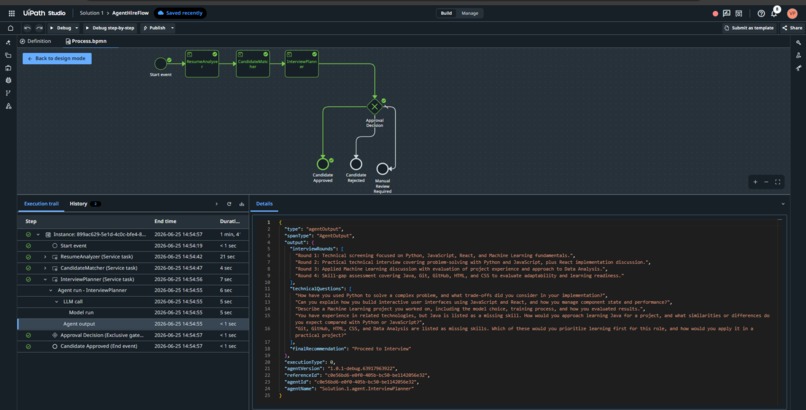
Task: Click Submit as template button
Action: 749,28
